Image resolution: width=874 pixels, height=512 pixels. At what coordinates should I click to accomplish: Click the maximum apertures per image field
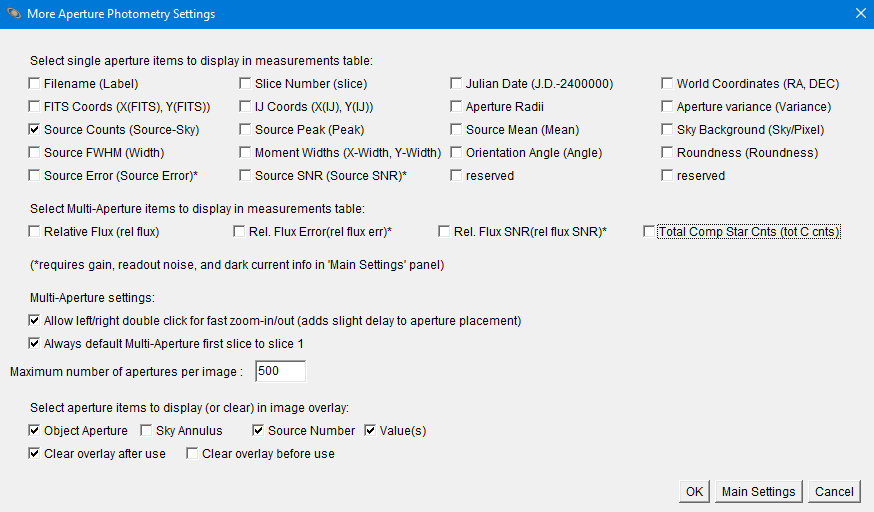(279, 372)
